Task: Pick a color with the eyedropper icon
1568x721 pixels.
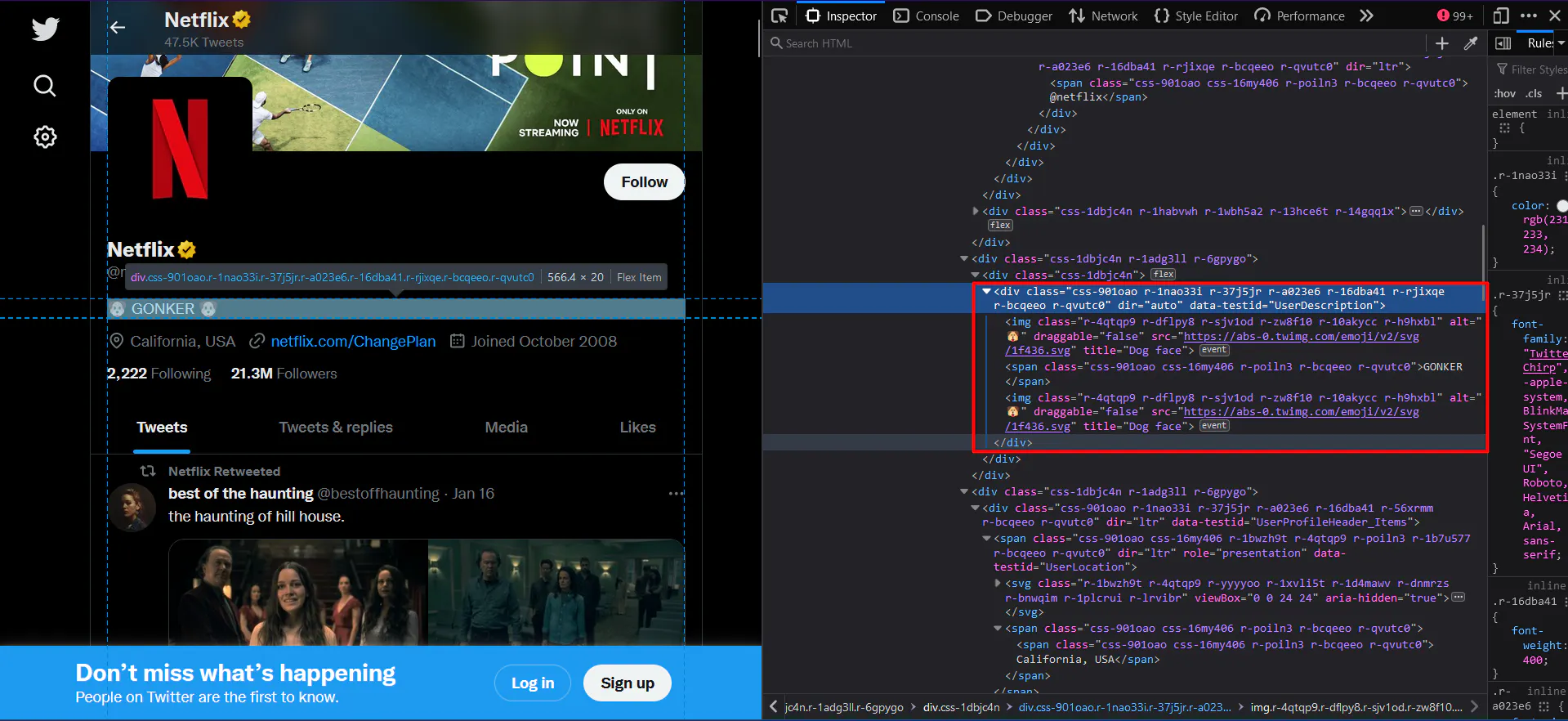Action: coord(1471,43)
